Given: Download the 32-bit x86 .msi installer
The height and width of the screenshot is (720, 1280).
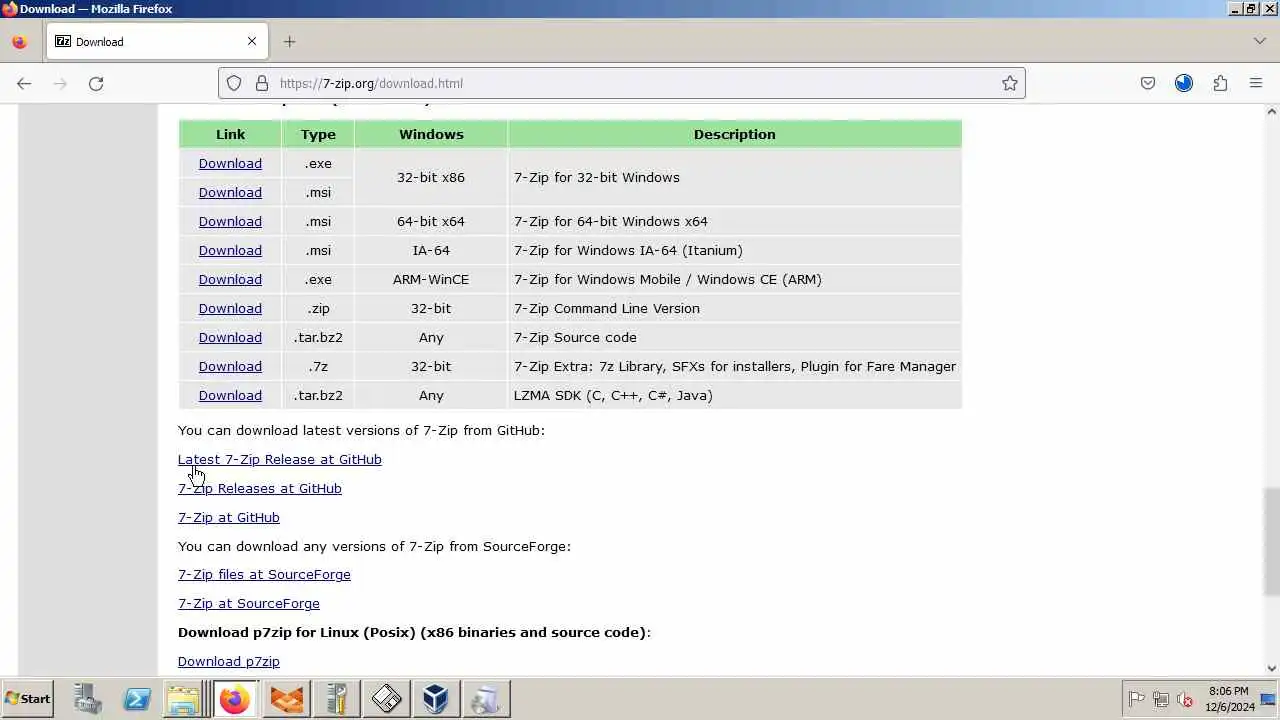Looking at the screenshot, I should pos(230,193).
